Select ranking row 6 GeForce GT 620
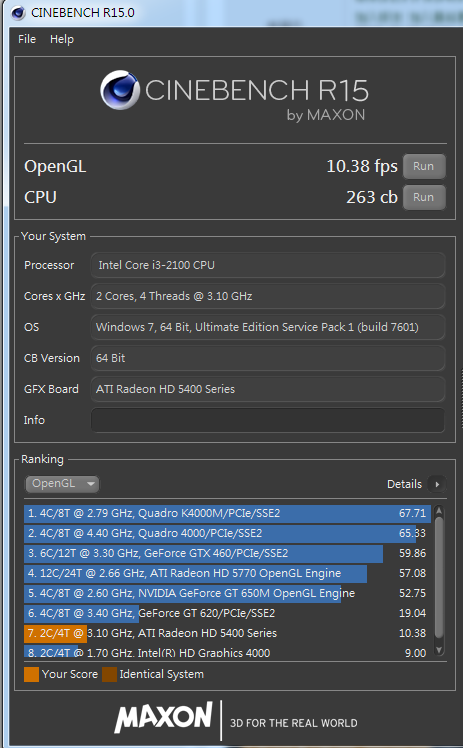The image size is (463, 748). pyautogui.click(x=227, y=613)
